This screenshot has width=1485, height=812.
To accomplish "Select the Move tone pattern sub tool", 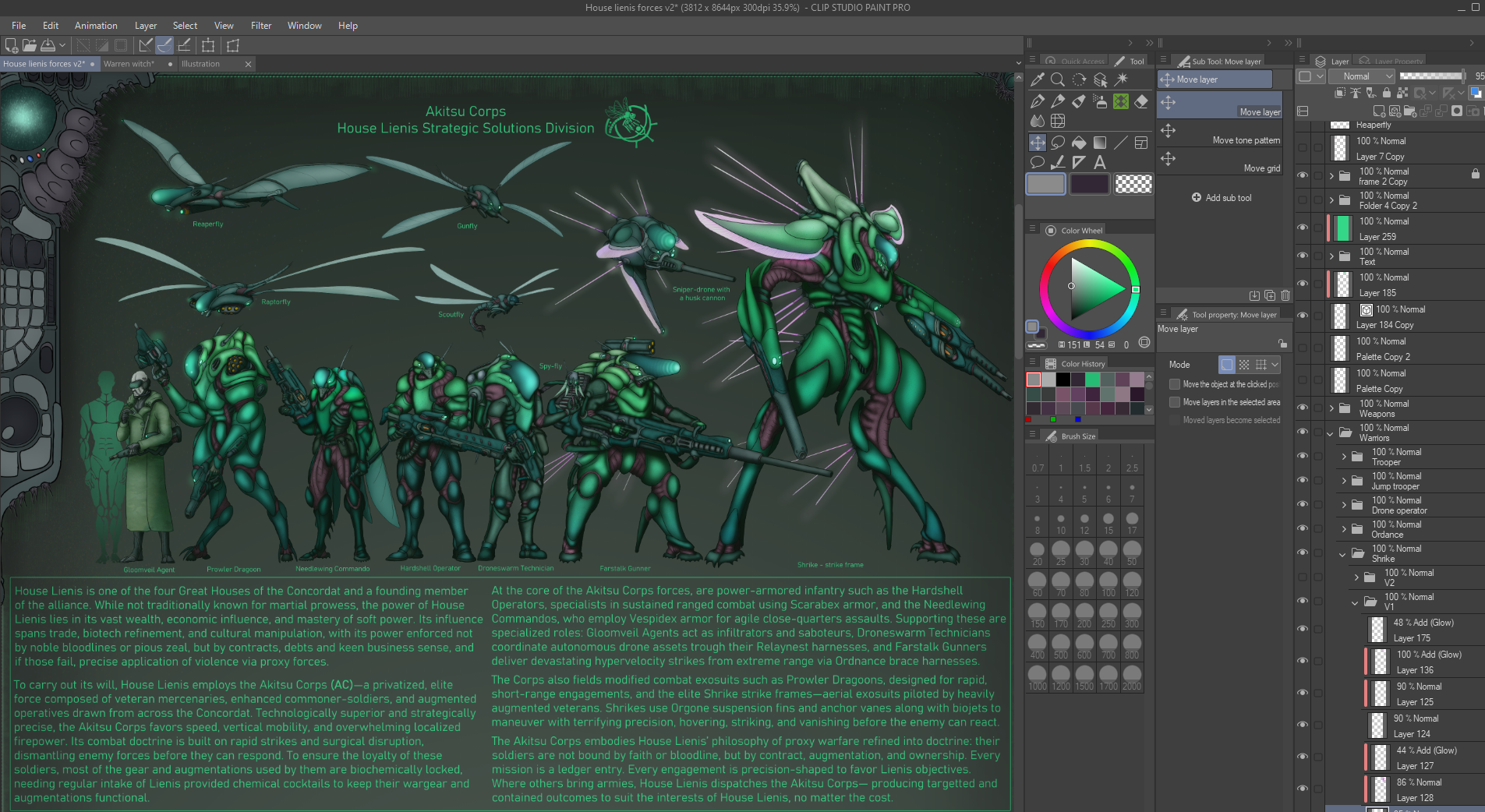I will point(1221,132).
